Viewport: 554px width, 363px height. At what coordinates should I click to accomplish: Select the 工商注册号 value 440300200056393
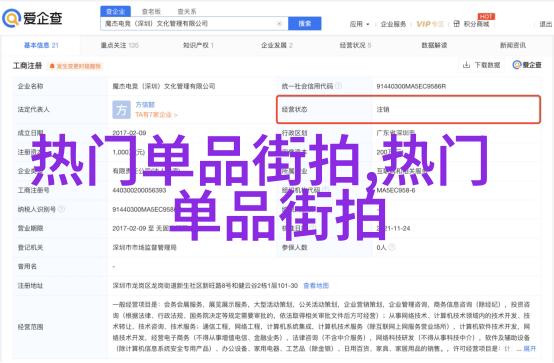(x=139, y=190)
